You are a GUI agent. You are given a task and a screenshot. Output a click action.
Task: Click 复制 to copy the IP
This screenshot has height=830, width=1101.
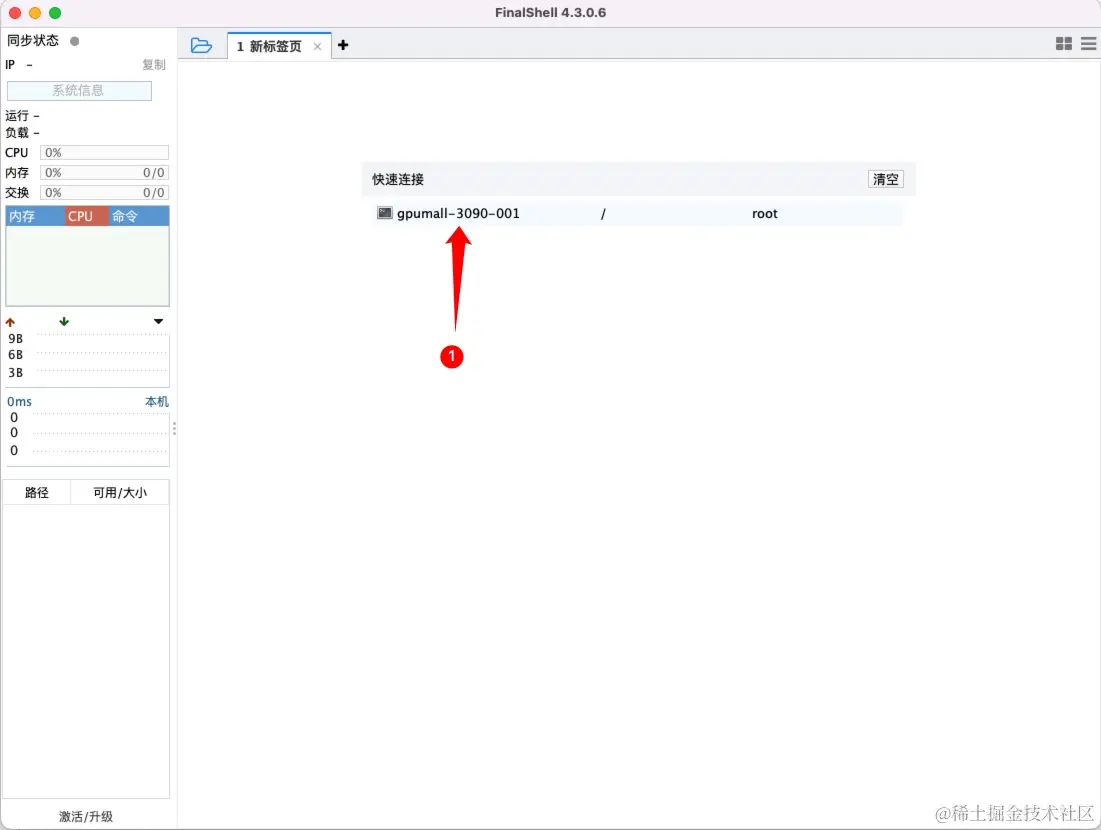[154, 65]
